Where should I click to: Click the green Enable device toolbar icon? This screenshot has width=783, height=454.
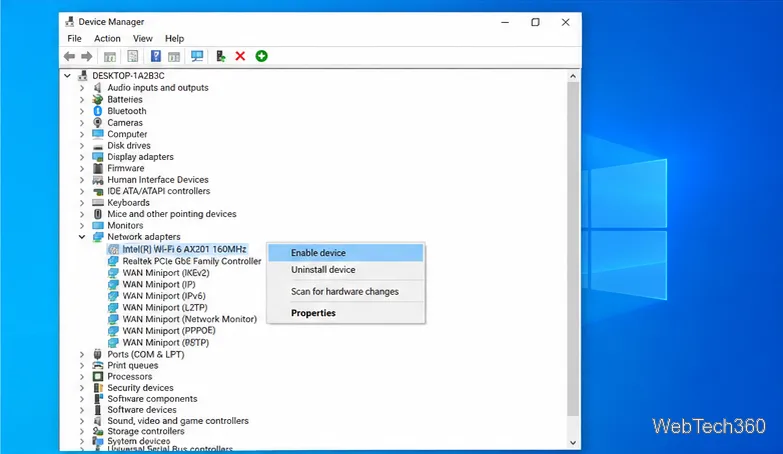click(261, 56)
